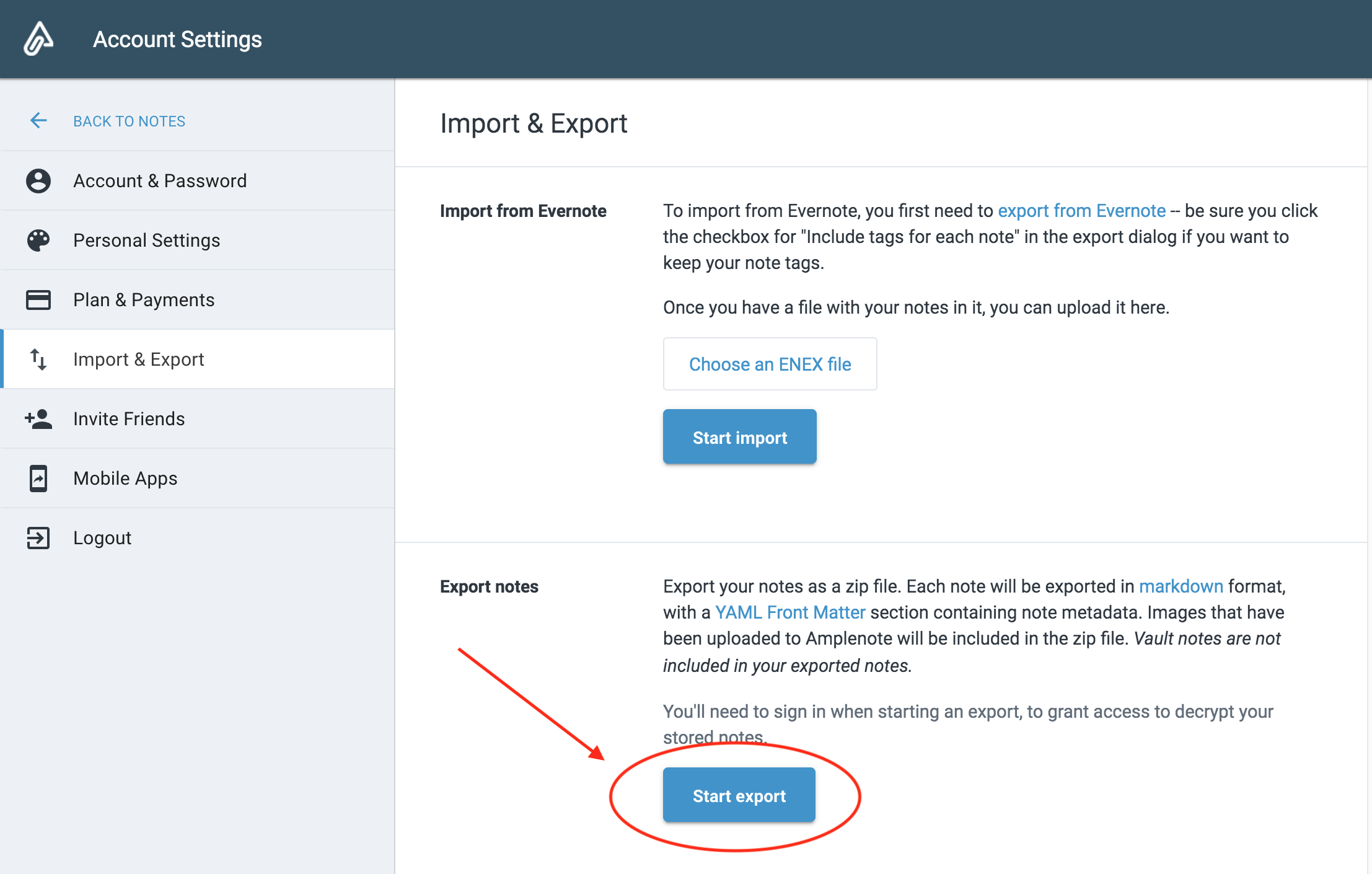Viewport: 1372px width, 874px height.
Task: Click the Account Settings header title
Action: tap(177, 39)
